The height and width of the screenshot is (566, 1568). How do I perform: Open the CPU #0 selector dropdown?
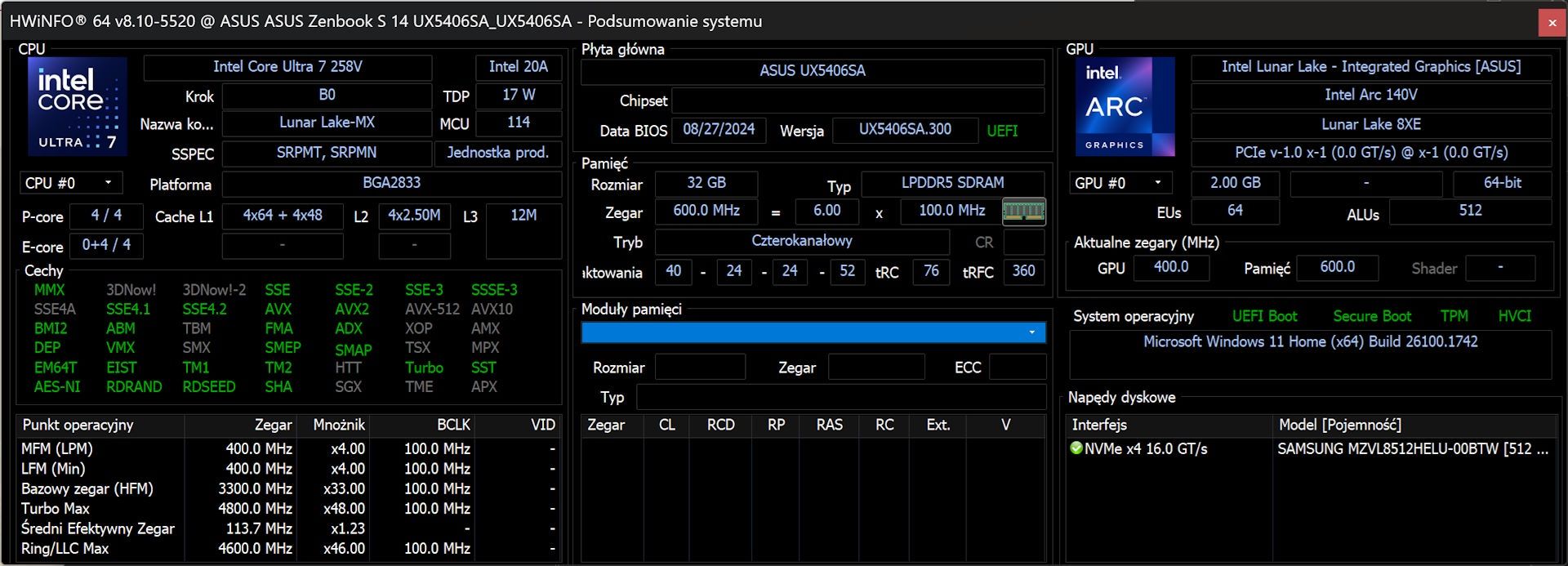pyautogui.click(x=71, y=183)
